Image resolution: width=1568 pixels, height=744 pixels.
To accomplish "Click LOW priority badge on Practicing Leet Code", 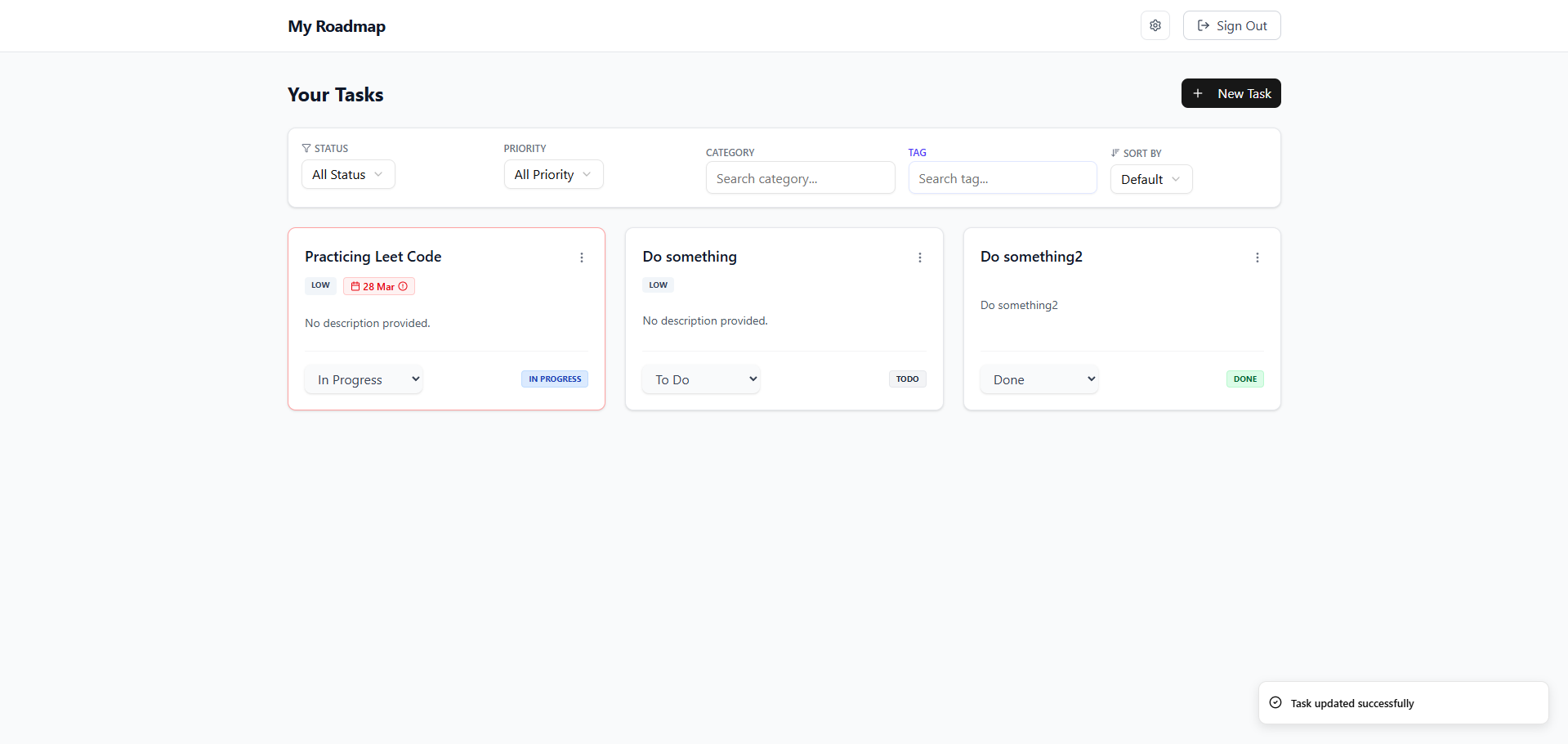I will point(320,285).
